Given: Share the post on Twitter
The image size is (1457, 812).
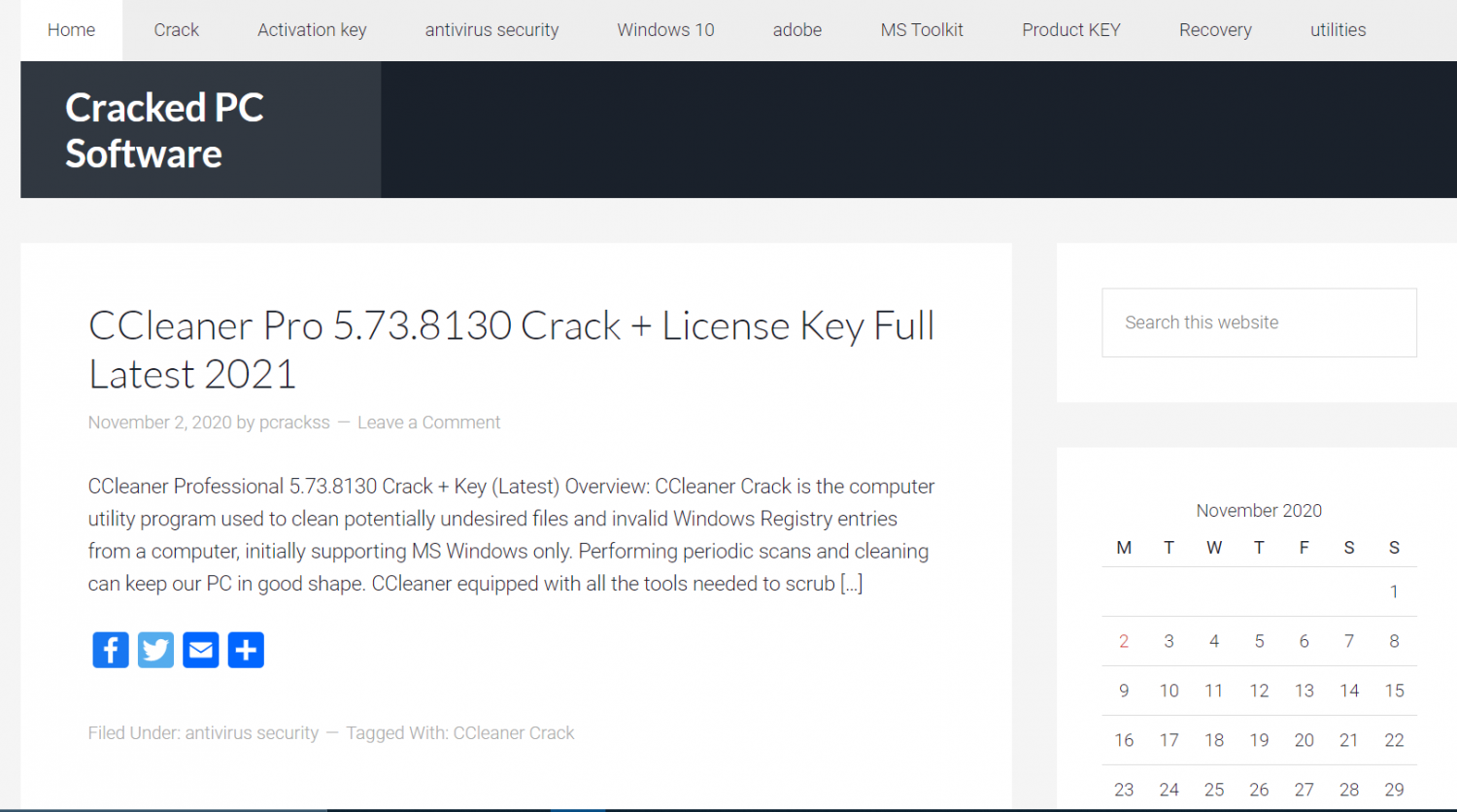Looking at the screenshot, I should pyautogui.click(x=155, y=650).
